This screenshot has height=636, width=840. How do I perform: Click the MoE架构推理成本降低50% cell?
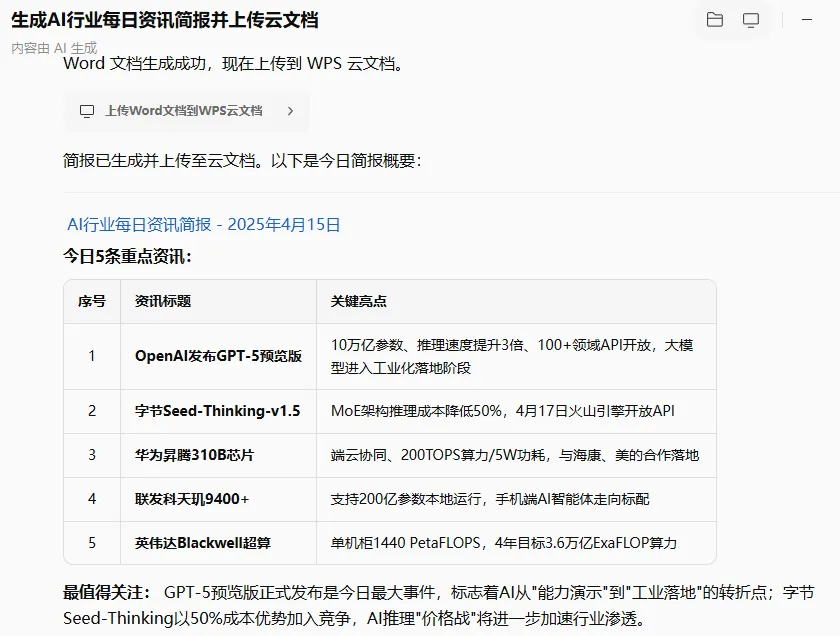516,411
